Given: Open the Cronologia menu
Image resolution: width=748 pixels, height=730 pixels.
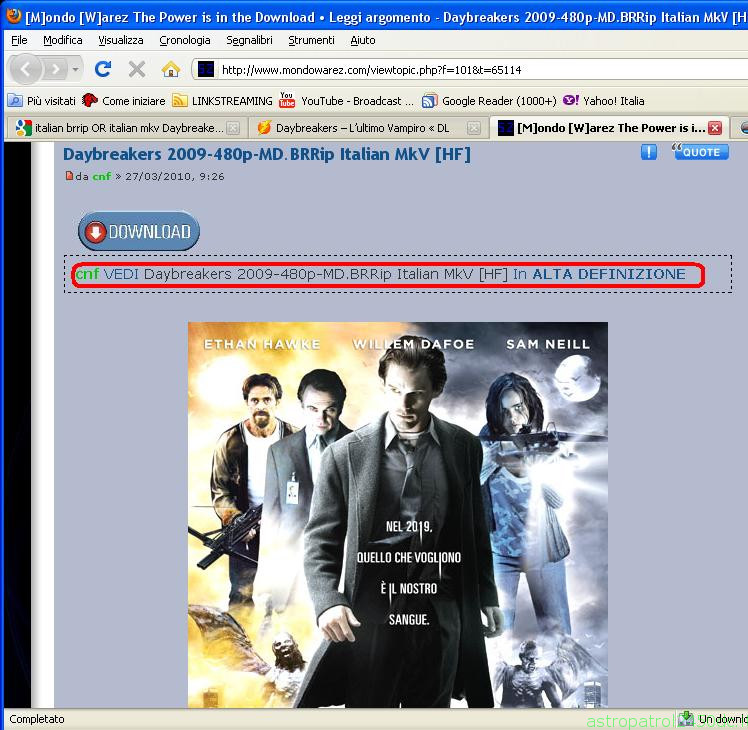Looking at the screenshot, I should point(185,40).
